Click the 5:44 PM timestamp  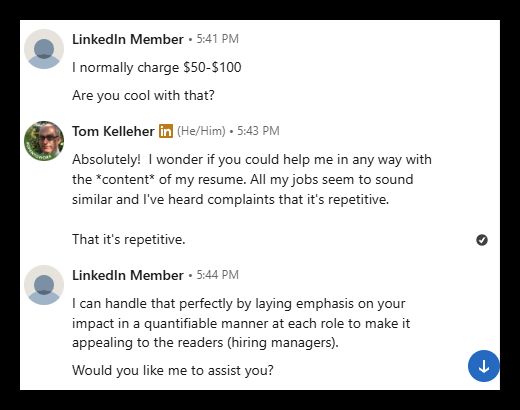217,275
